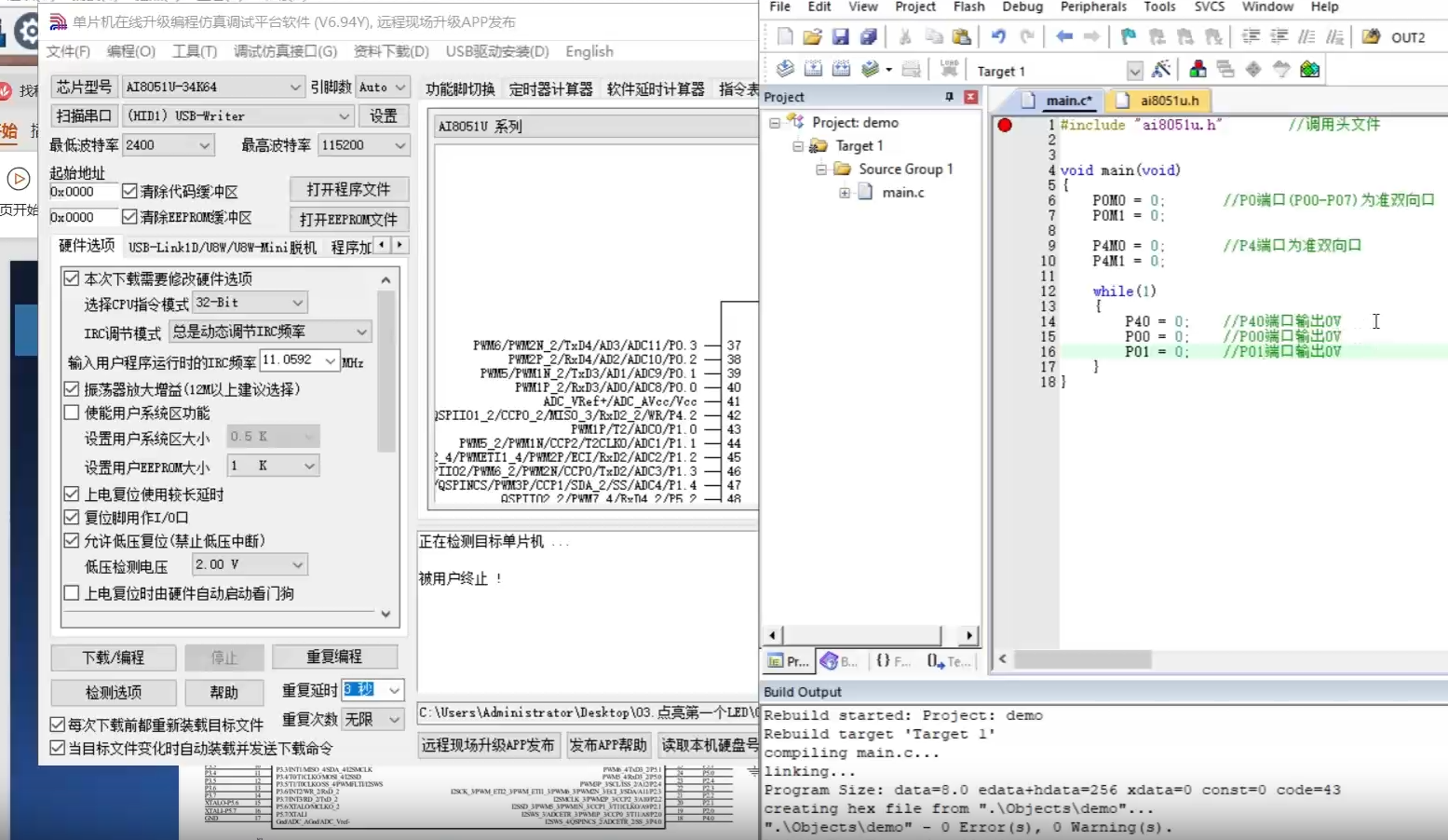This screenshot has height=840, width=1448.
Task: Toggle 振荡器放大增益 checkbox
Action: click(72, 389)
